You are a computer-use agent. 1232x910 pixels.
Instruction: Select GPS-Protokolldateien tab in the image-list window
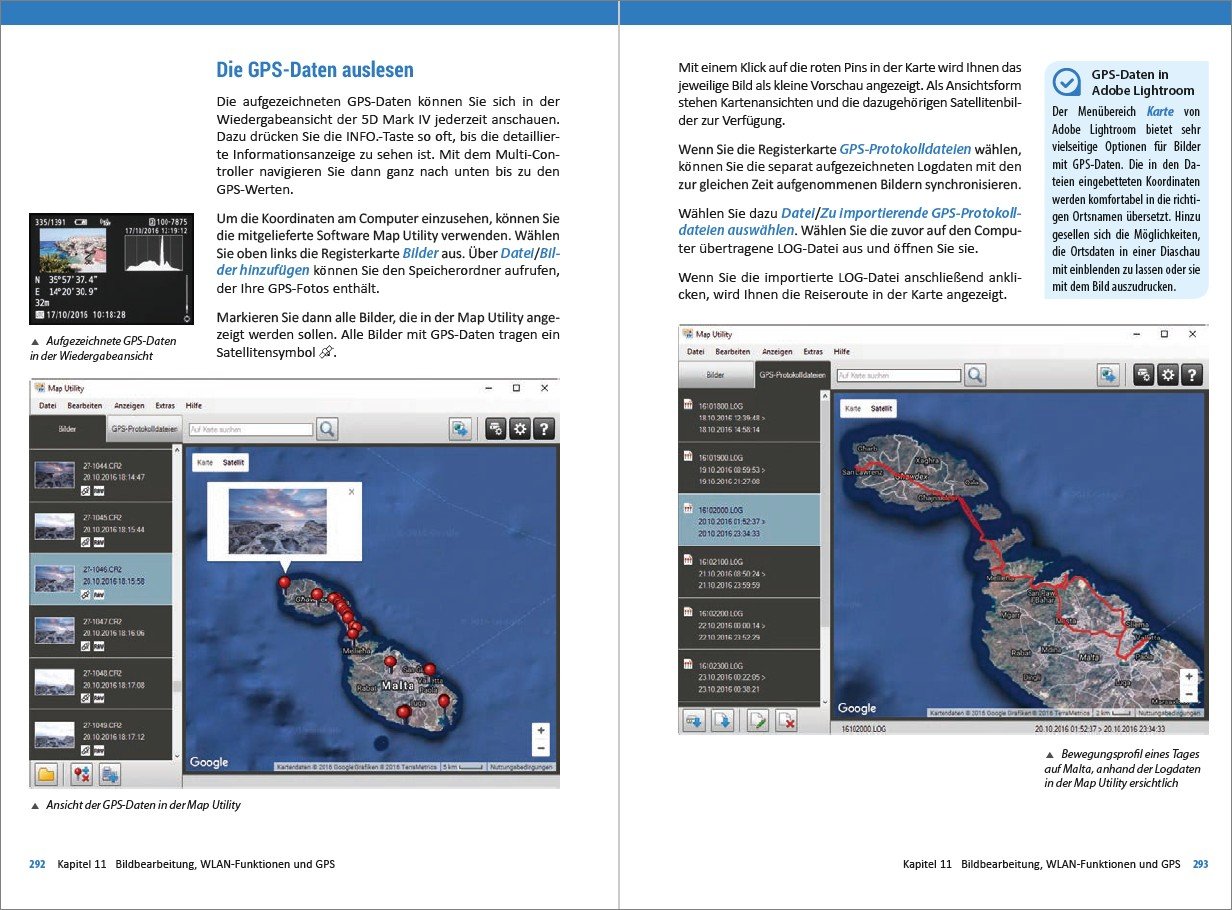pos(144,429)
